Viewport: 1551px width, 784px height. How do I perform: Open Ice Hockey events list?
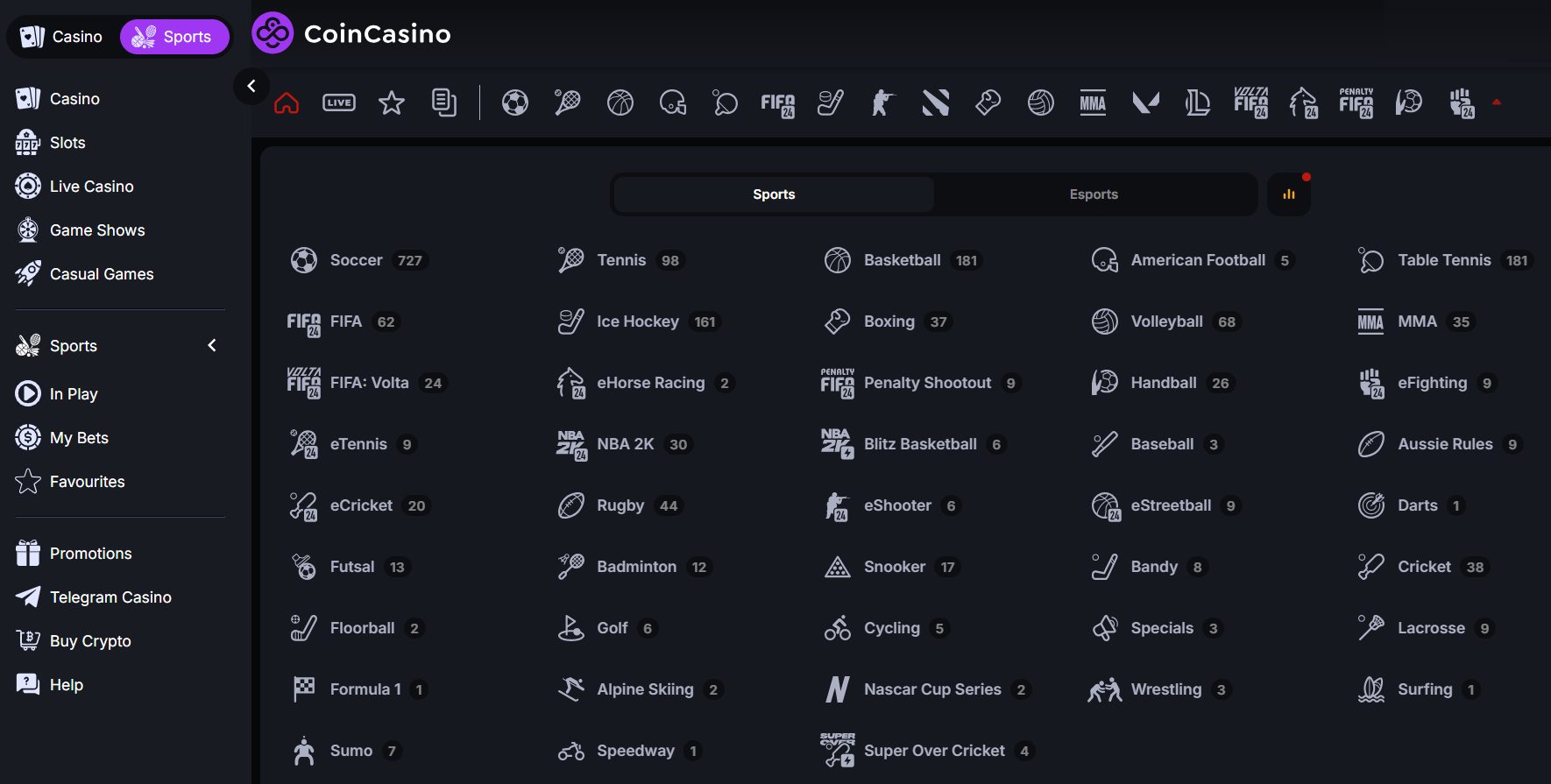point(637,321)
